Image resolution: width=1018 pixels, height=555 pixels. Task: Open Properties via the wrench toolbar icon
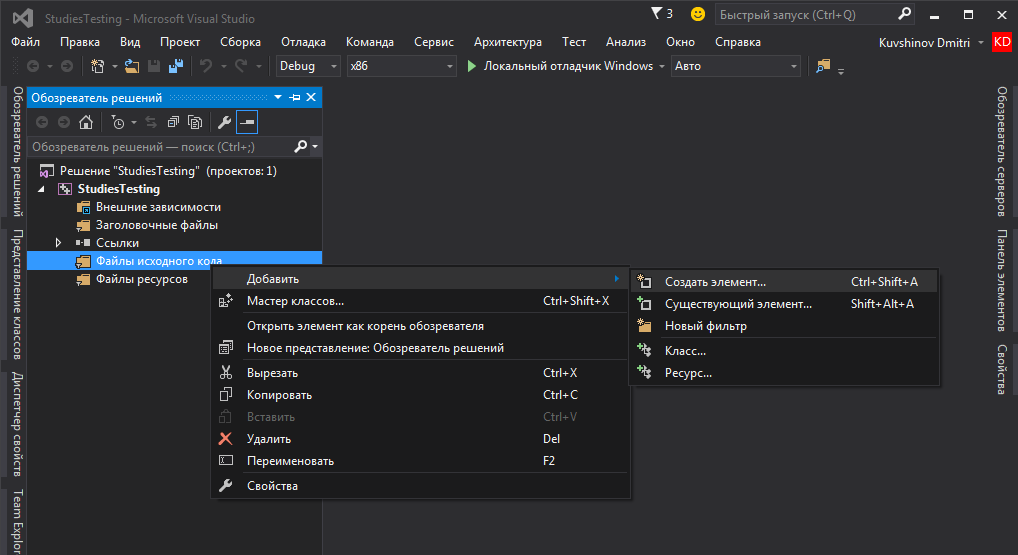click(224, 122)
